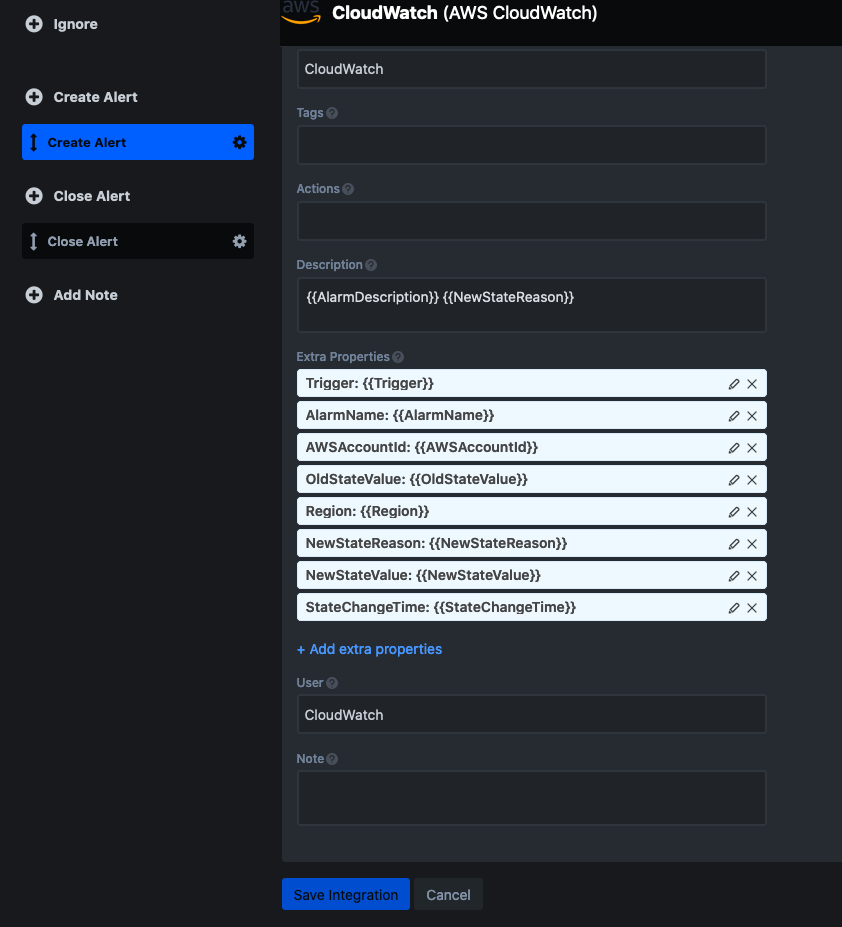Image resolution: width=842 pixels, height=927 pixels.
Task: Click the plus icon next to Create Alert heading
Action: click(x=34, y=97)
